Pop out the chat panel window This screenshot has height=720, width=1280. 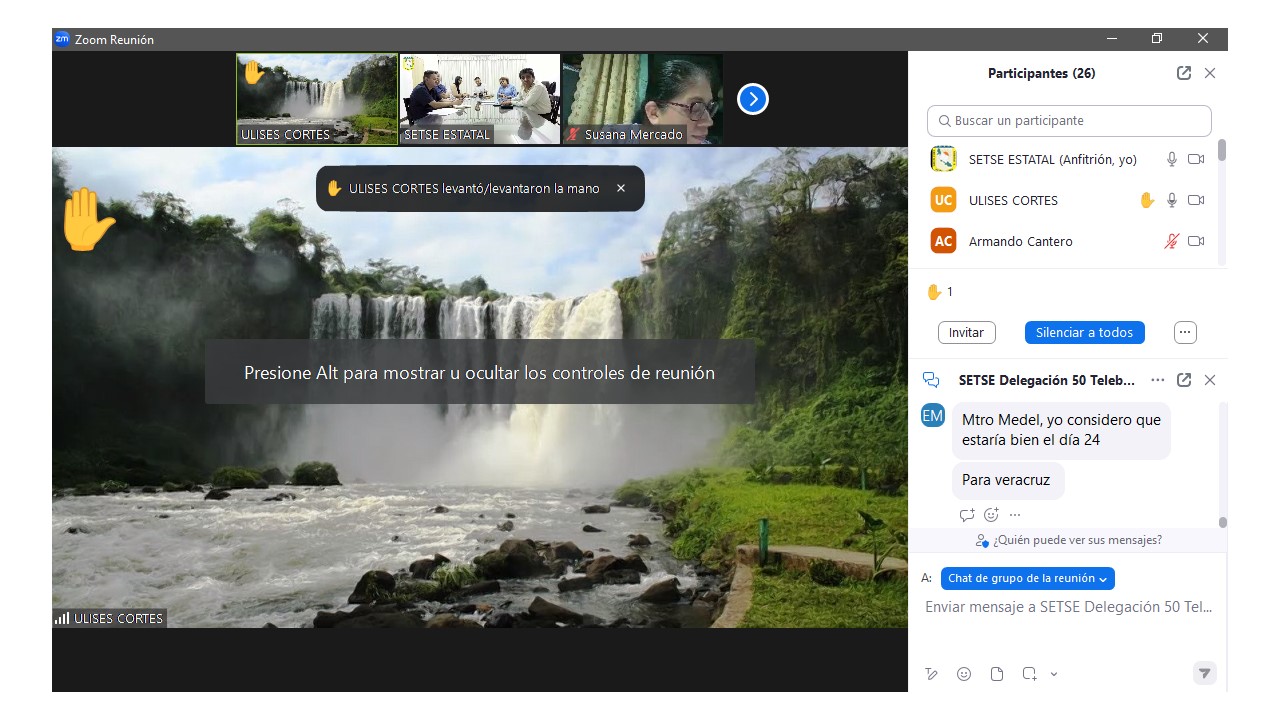click(1184, 380)
